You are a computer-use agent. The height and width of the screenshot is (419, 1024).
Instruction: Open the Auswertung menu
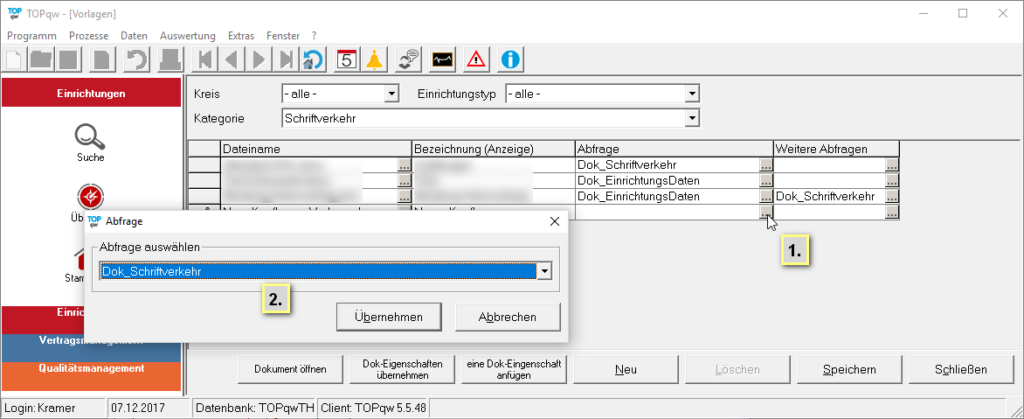[x=187, y=35]
